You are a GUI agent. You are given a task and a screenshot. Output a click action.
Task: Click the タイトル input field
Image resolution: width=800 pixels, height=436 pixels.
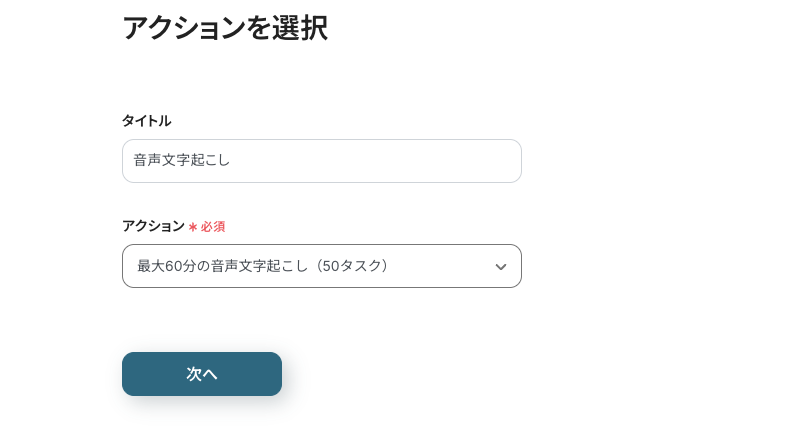tap(321, 161)
